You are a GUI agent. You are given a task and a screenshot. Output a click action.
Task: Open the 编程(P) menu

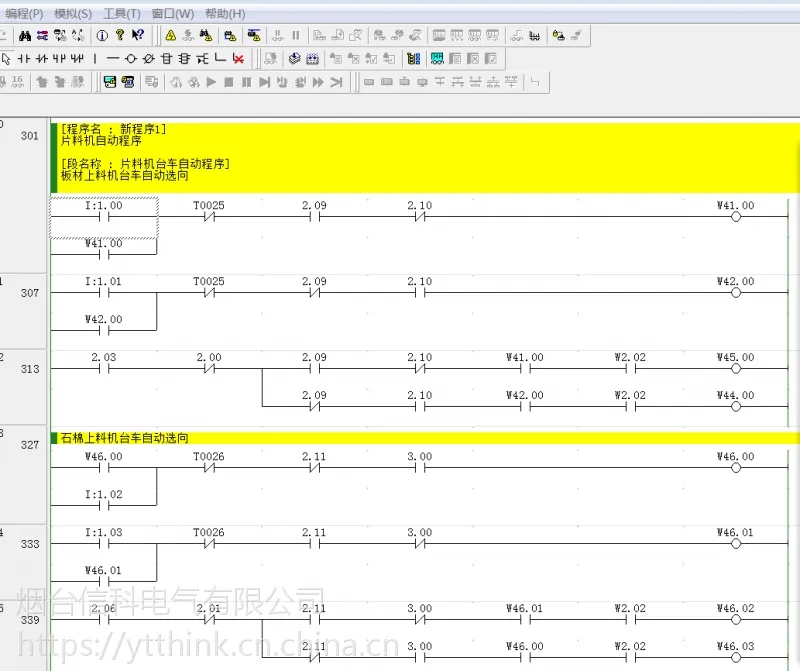point(24,14)
